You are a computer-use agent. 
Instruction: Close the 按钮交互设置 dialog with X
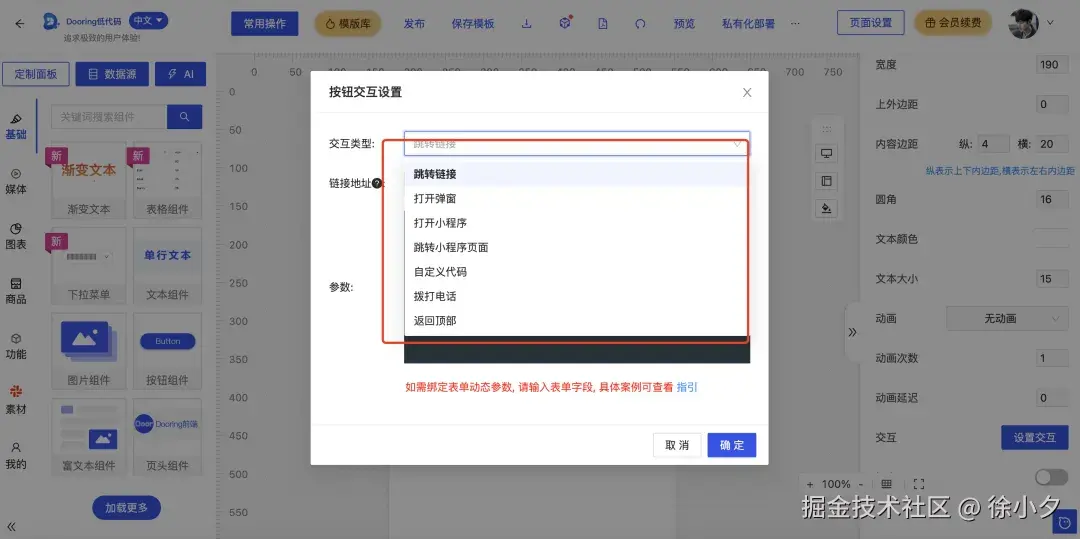(747, 92)
